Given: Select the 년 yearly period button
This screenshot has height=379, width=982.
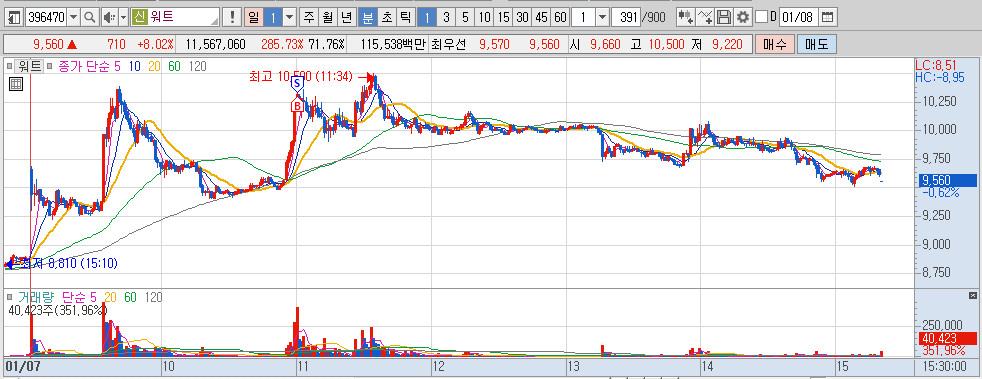Looking at the screenshot, I should coord(346,18).
